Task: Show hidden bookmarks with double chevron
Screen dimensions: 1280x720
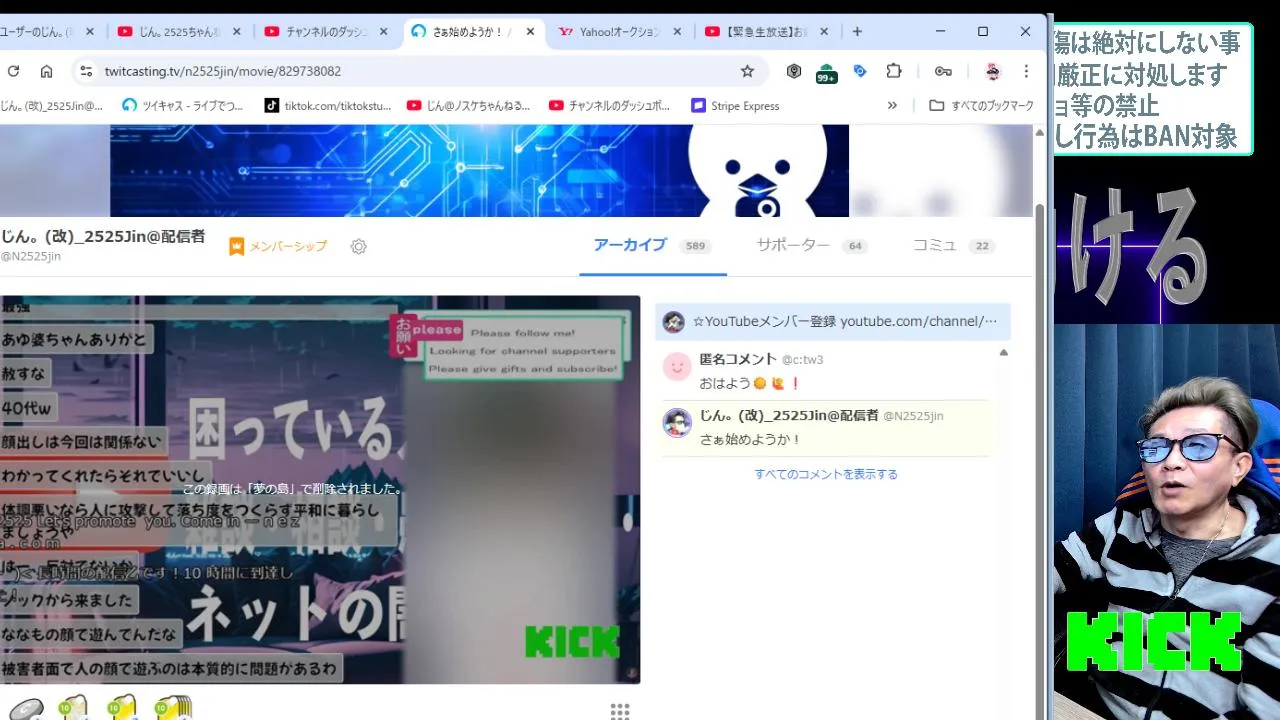Action: (892, 105)
